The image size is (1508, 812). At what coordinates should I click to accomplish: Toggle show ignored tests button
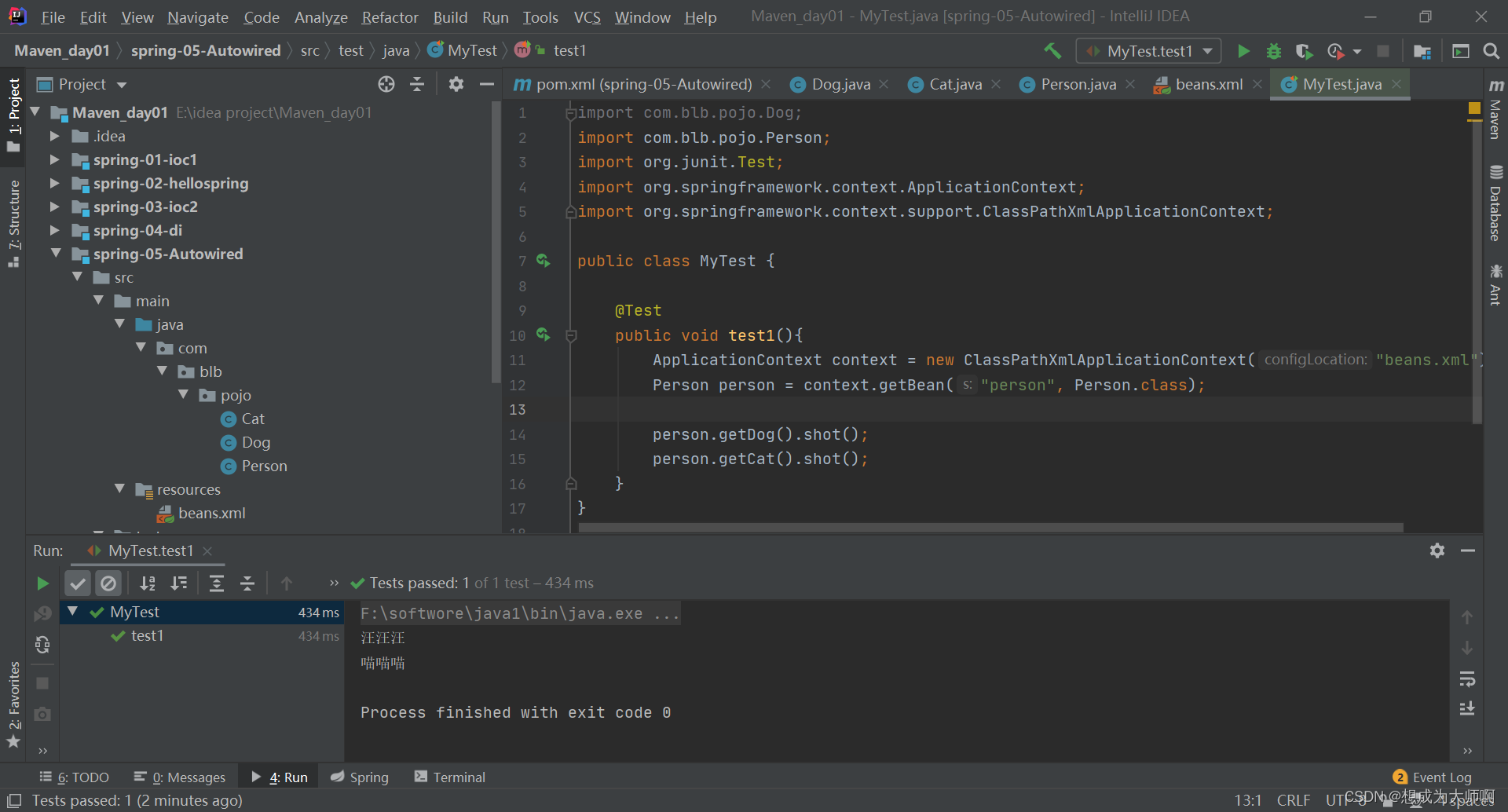pyautogui.click(x=108, y=583)
